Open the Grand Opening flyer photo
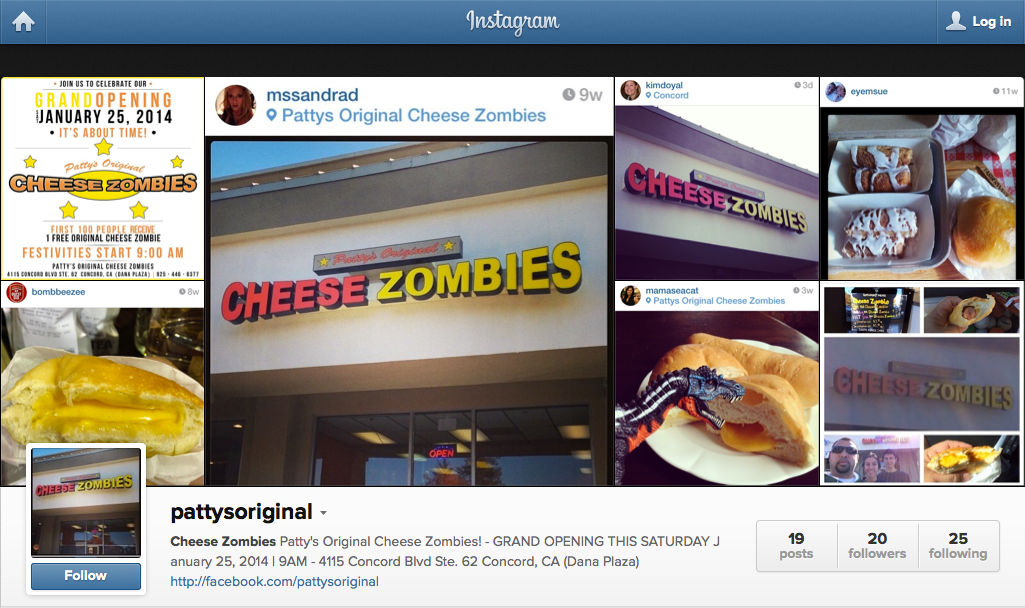Viewport: 1025px width, 608px height. click(x=103, y=178)
